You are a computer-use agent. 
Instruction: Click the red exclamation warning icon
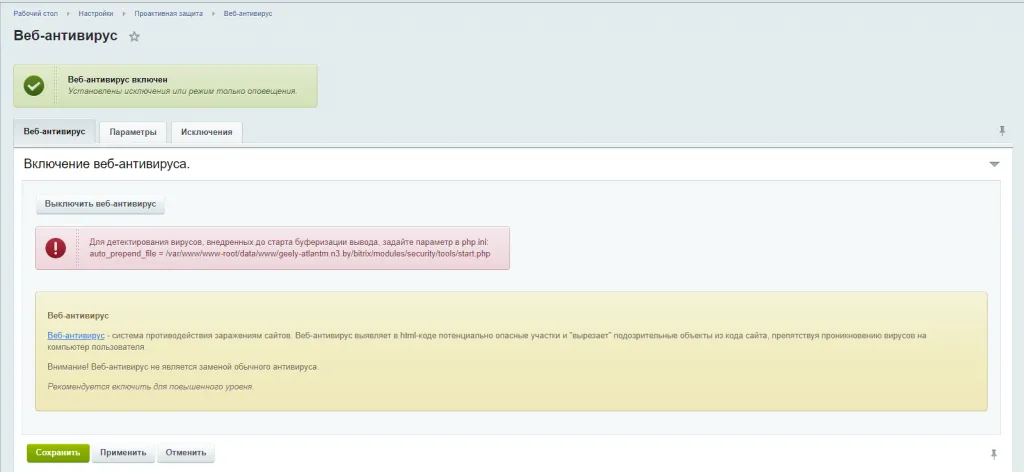55,248
